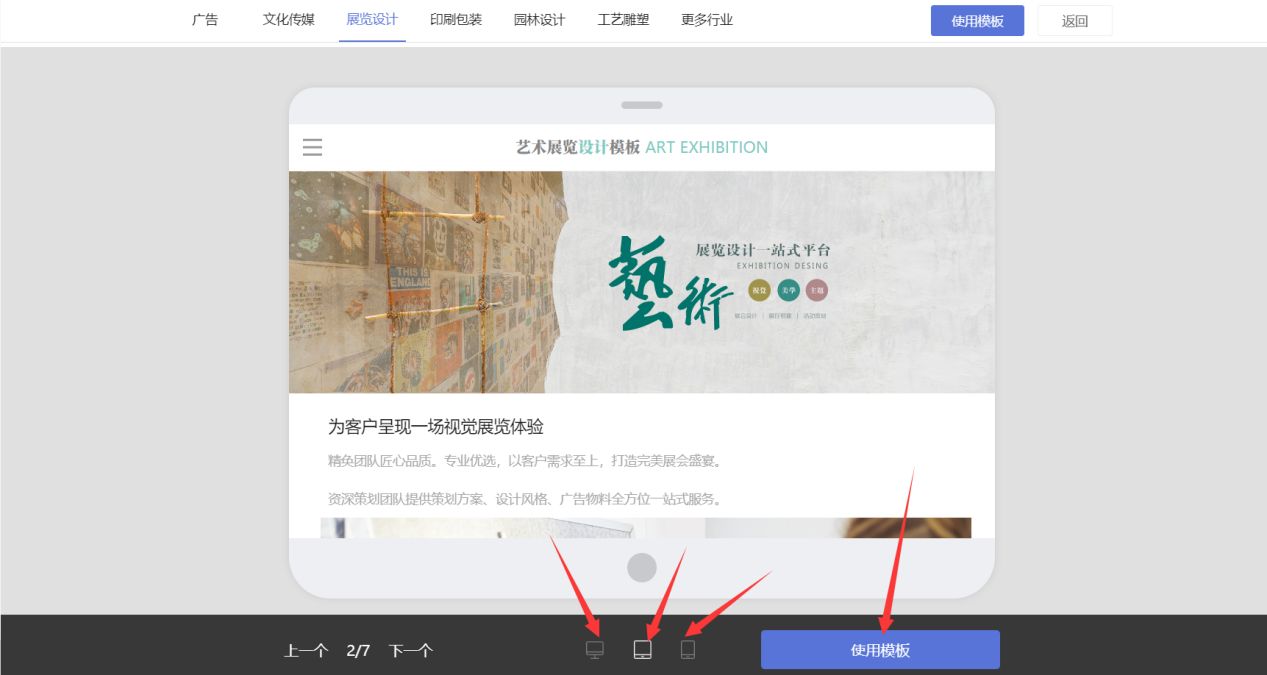
Task: Click pink 主题 circle badge on banner
Action: [817, 290]
